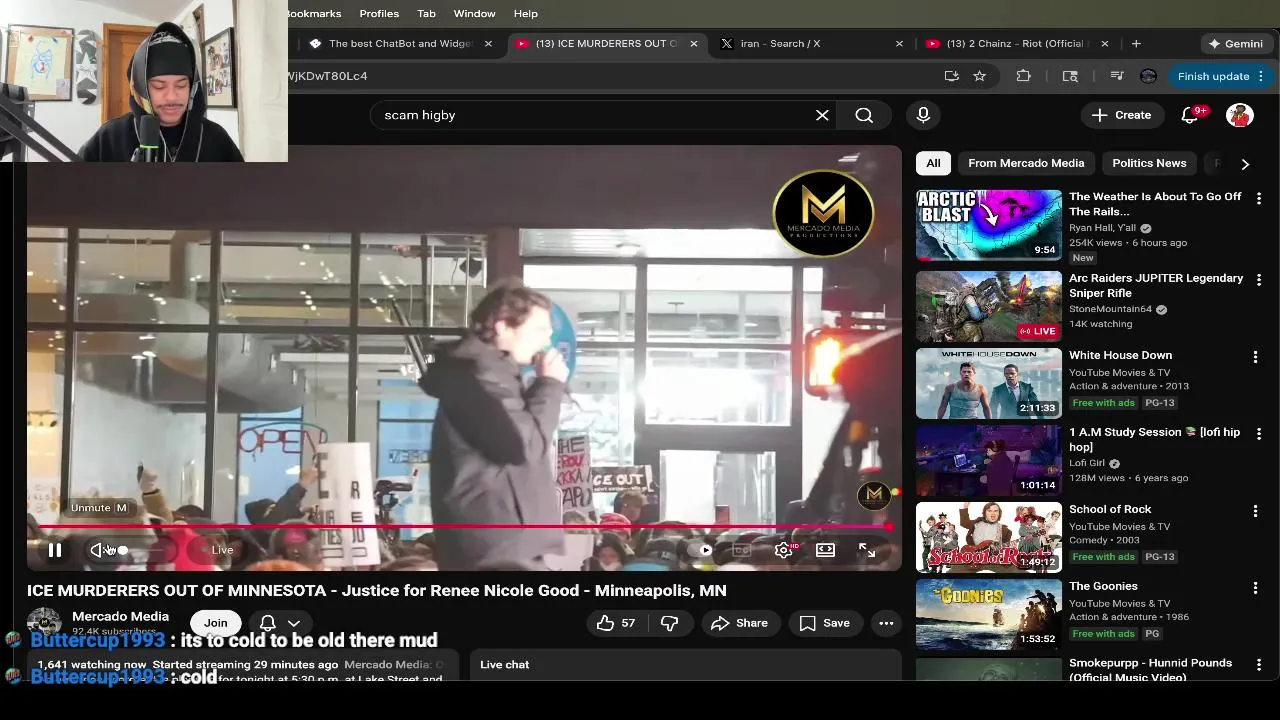Open Arc Raiders JUPITER live thumbnail
This screenshot has height=720, width=1280.
(x=989, y=306)
